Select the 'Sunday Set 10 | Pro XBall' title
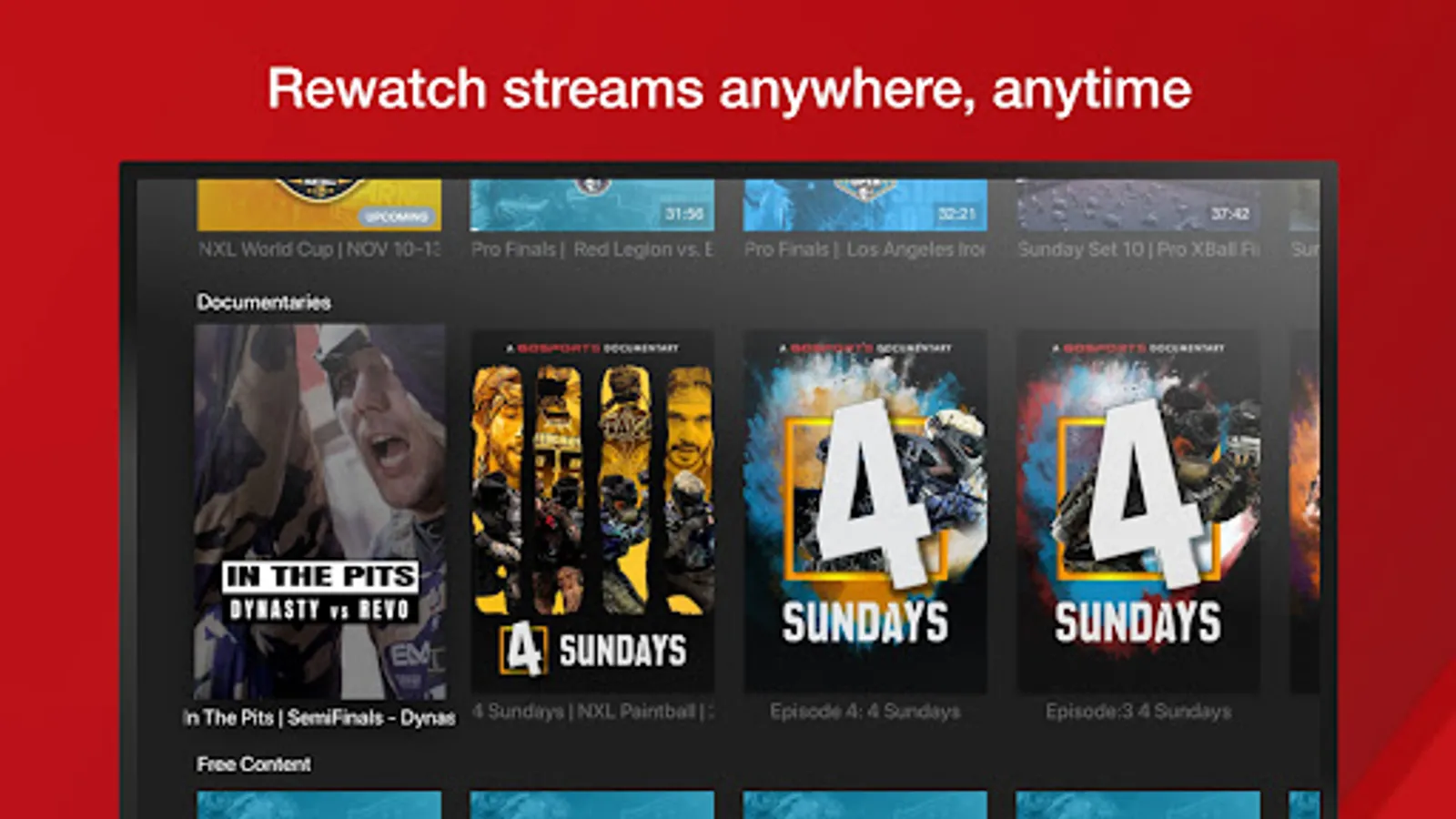The height and width of the screenshot is (819, 1456). coord(1138,249)
